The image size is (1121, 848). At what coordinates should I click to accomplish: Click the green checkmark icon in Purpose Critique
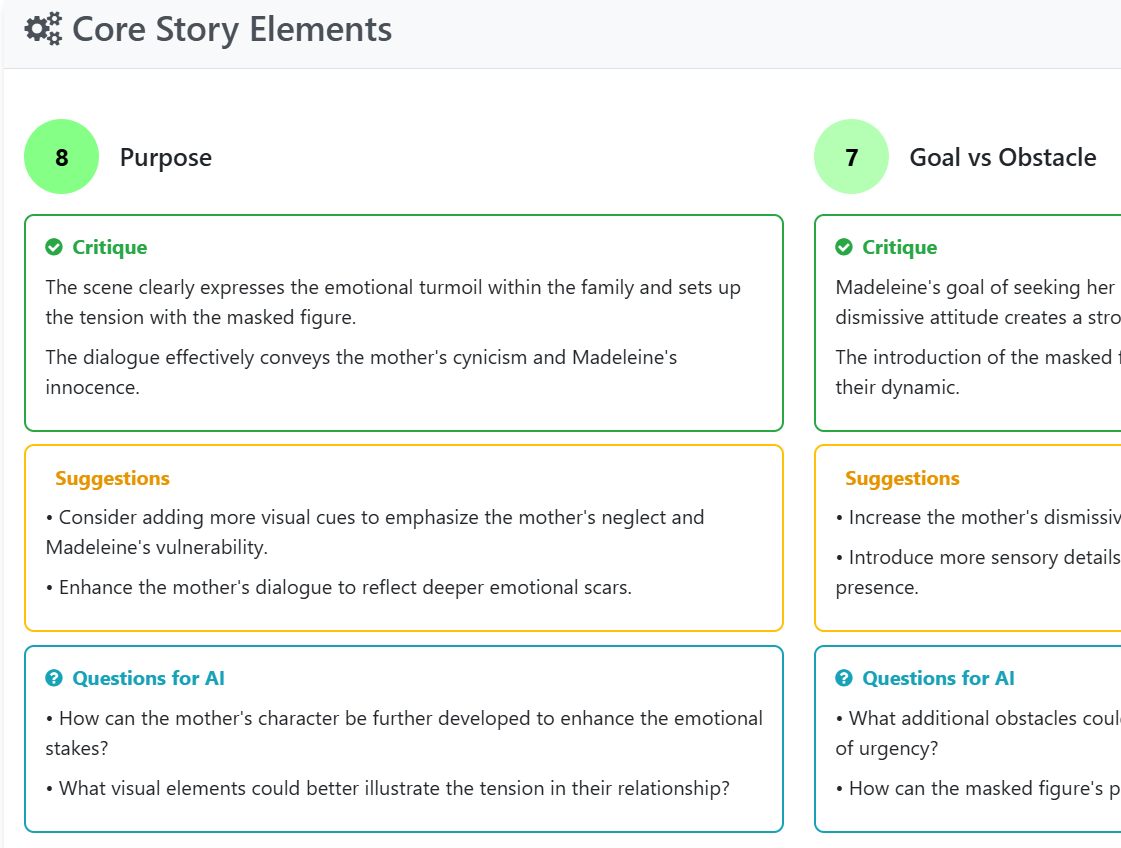click(x=54, y=247)
